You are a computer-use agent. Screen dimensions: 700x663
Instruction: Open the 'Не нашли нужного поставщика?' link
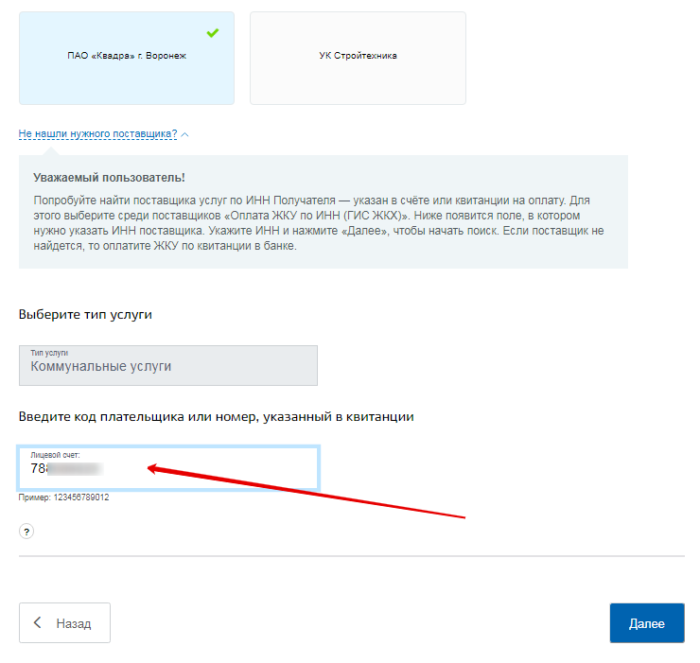pos(98,133)
